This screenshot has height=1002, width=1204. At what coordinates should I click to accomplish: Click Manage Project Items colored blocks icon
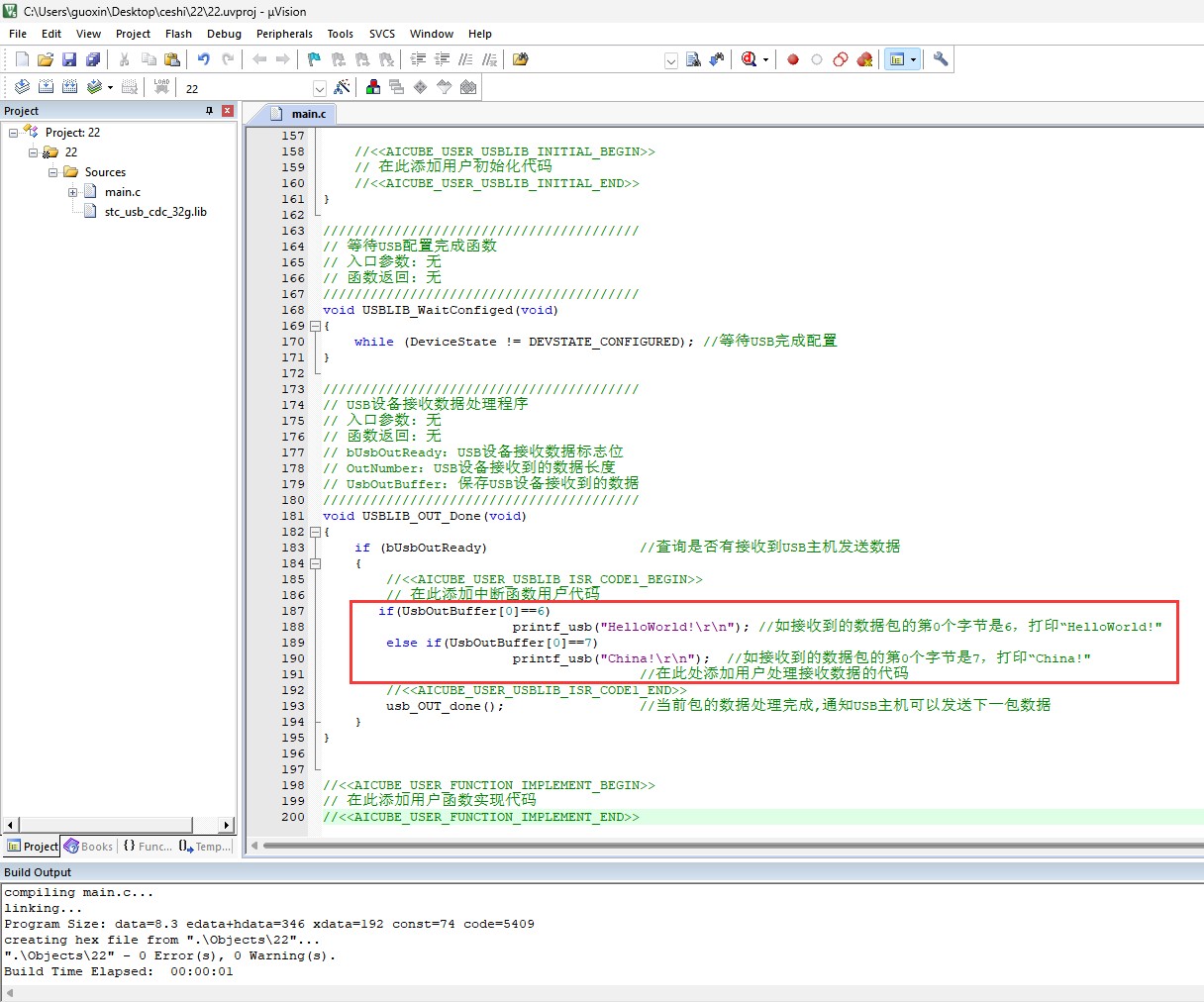point(373,87)
